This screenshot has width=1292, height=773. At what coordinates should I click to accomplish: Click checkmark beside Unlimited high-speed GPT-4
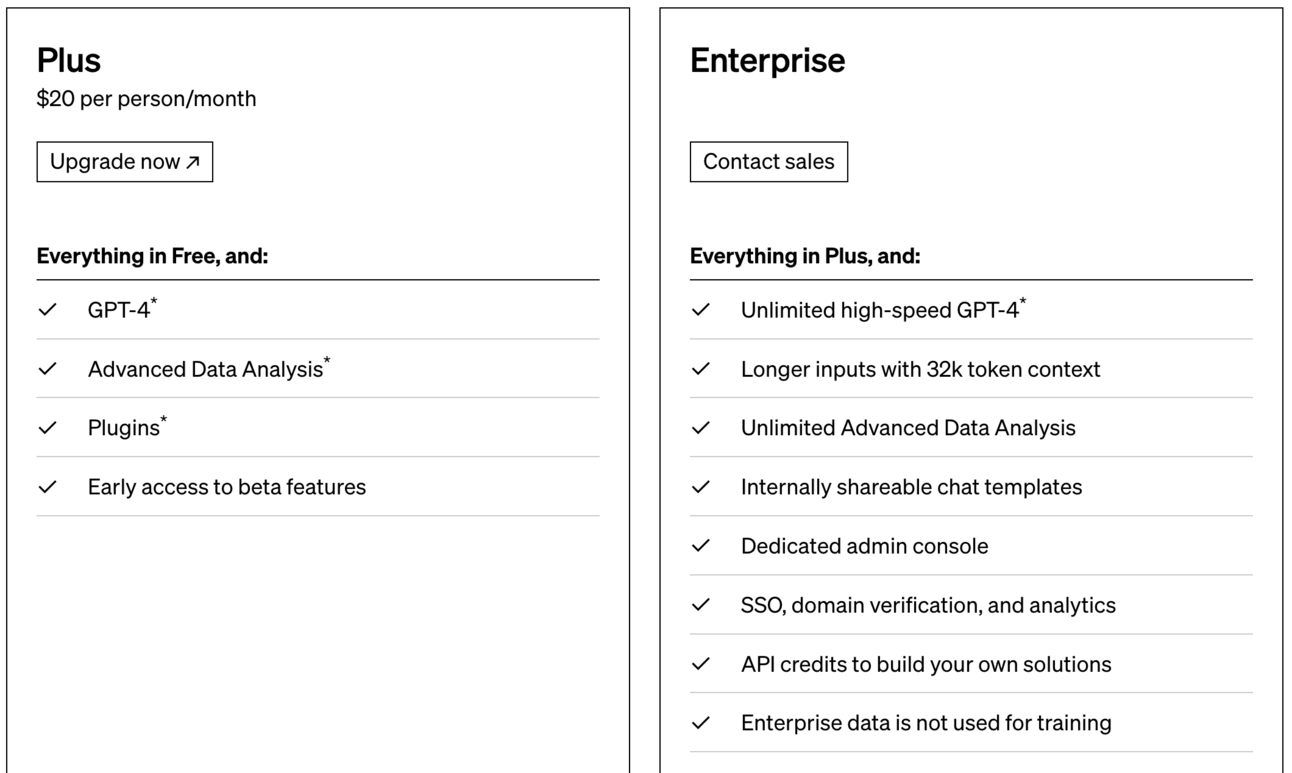pos(700,310)
